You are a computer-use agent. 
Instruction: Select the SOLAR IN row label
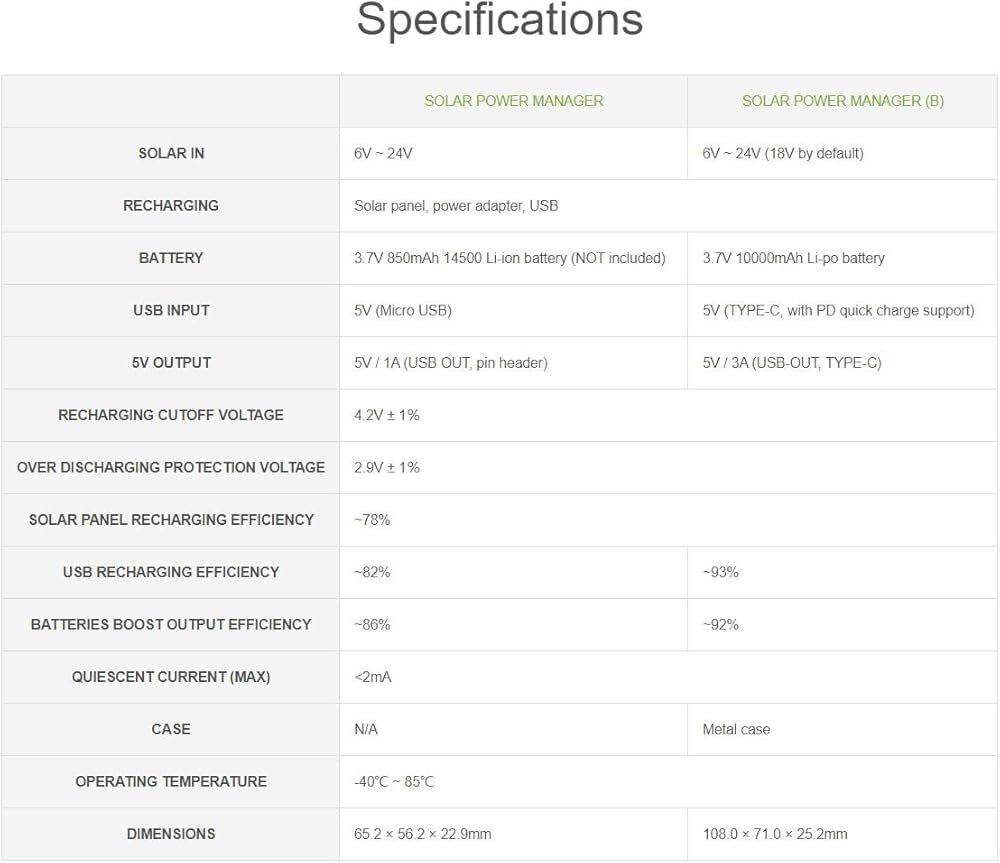click(x=171, y=153)
